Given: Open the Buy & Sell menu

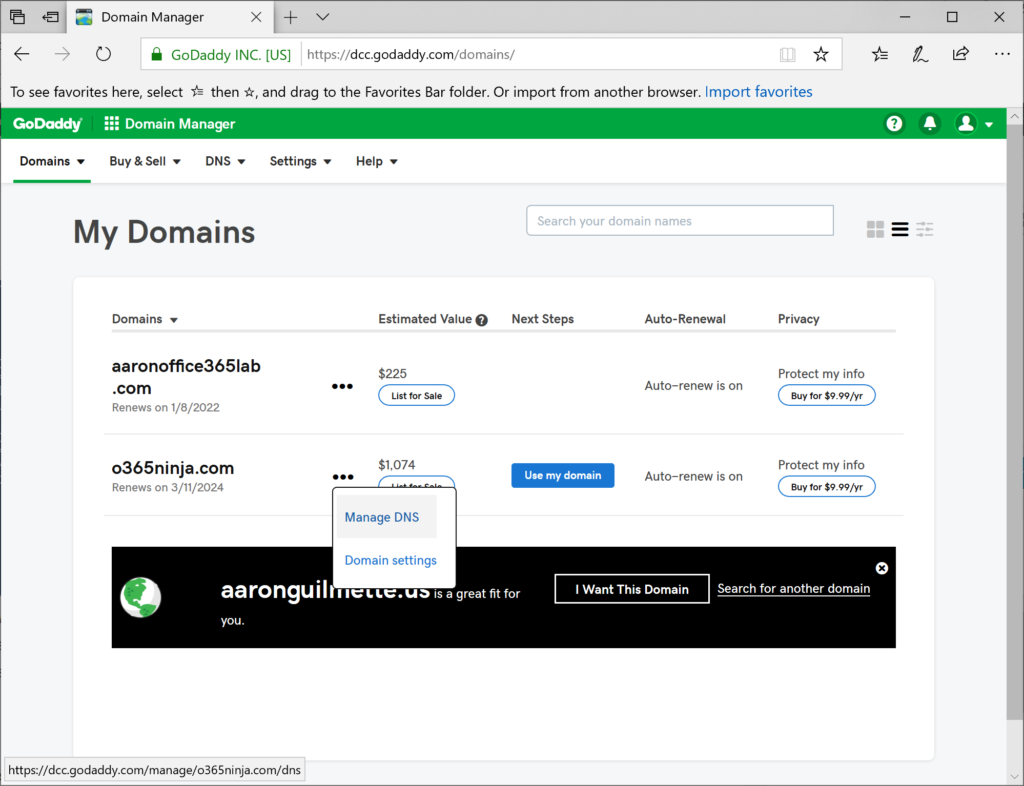Looking at the screenshot, I should [138, 161].
